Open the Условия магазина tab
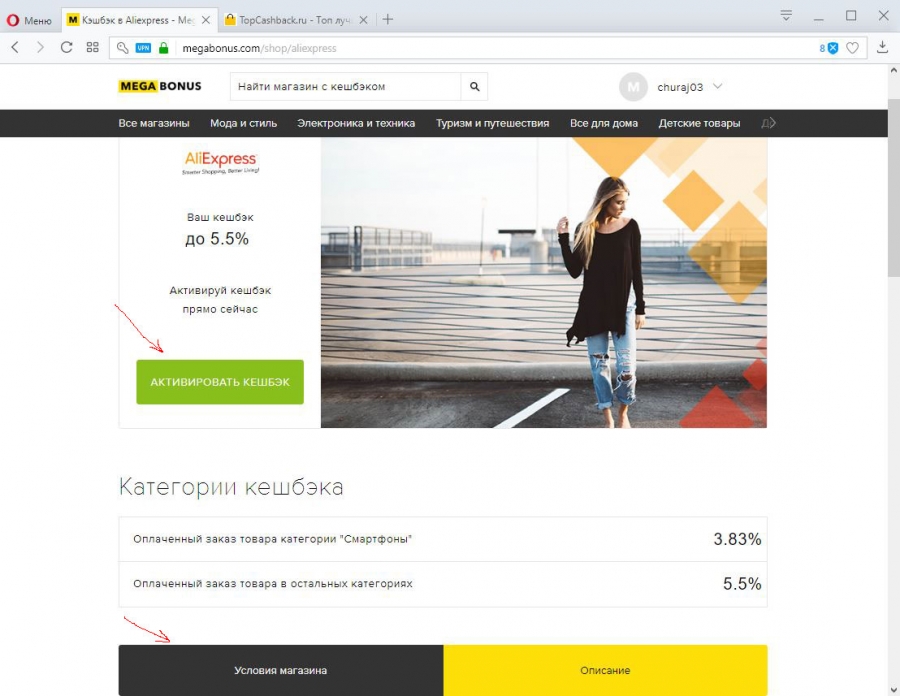900x696 pixels. 281,670
